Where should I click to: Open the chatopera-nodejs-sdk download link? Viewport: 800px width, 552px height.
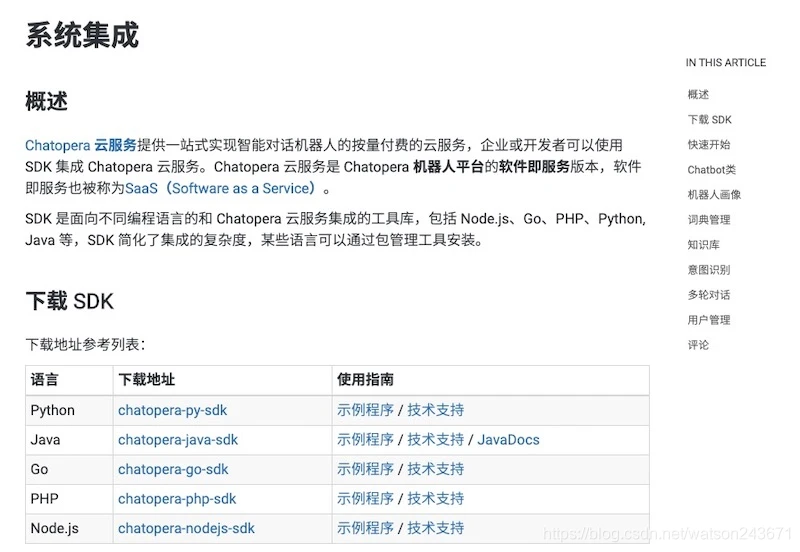pos(186,529)
